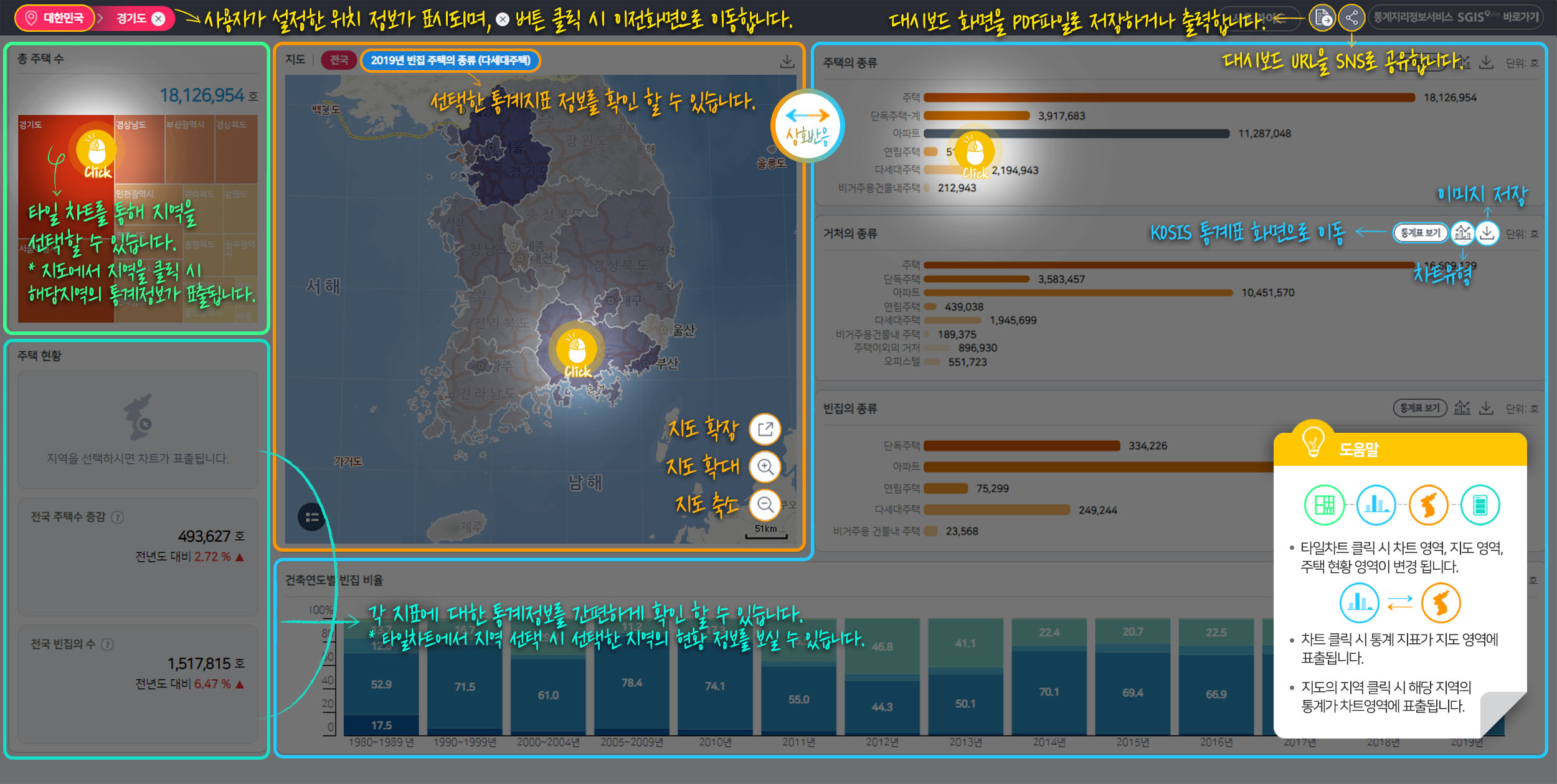
Task: Go to 통계지리정보서비스 SGIS 바로가기 link
Action: [1456, 17]
